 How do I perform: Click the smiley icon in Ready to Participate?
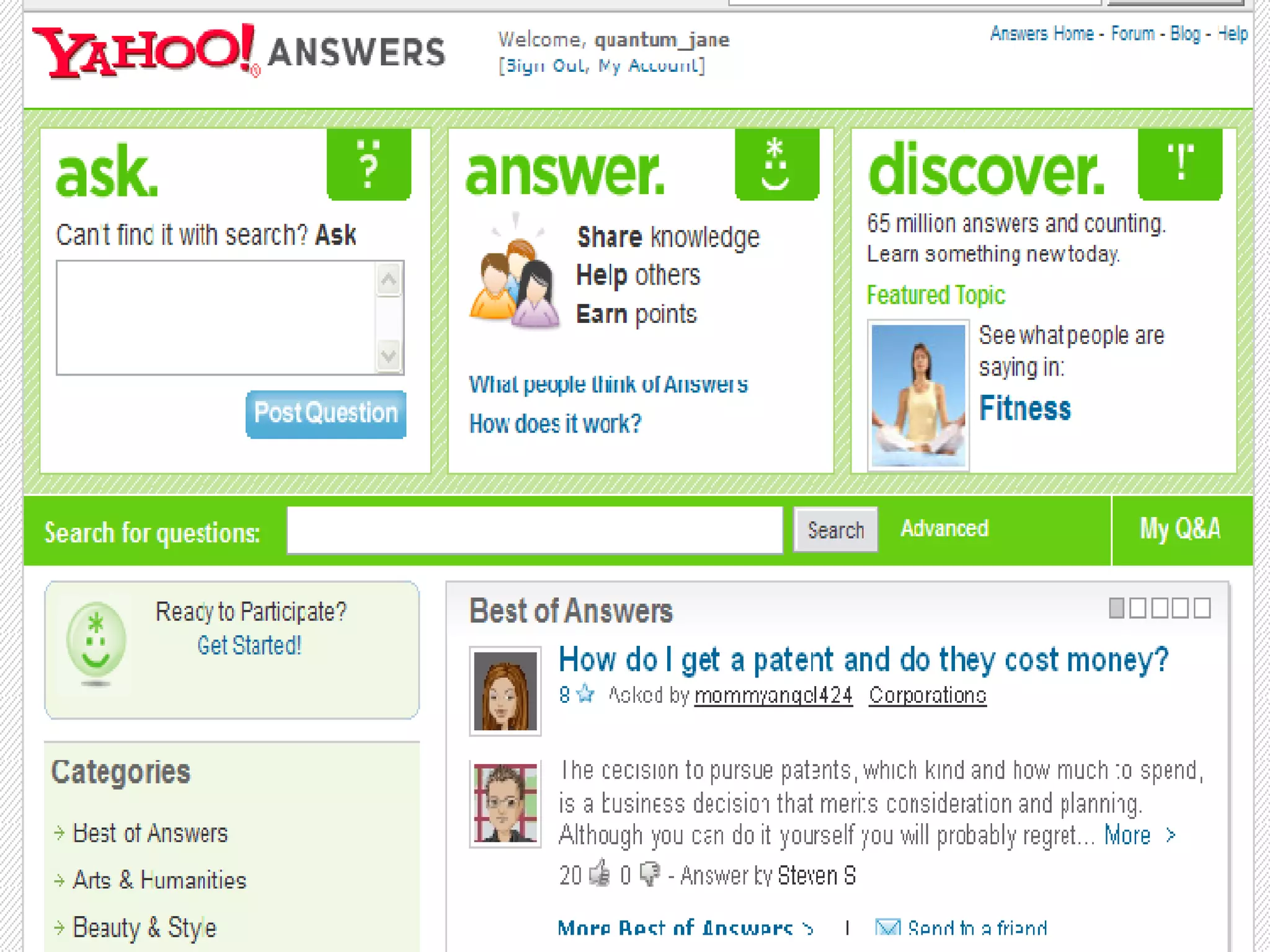(96, 640)
